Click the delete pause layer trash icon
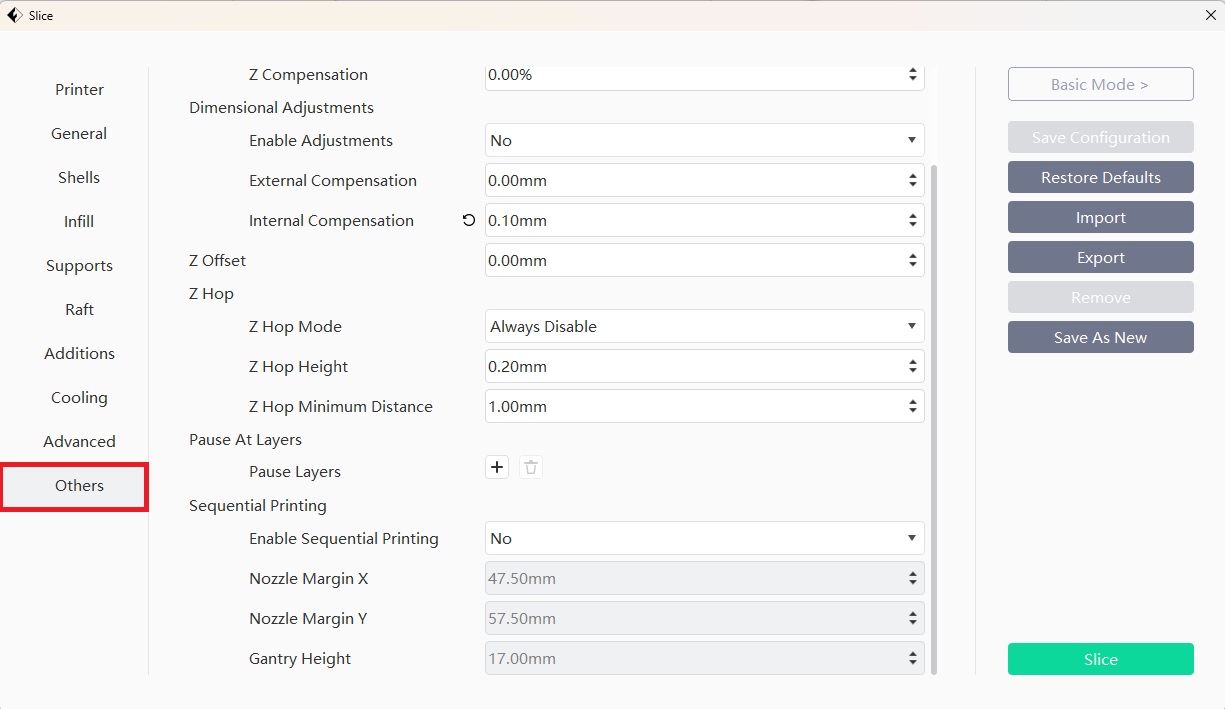The image size is (1225, 709). 531,467
